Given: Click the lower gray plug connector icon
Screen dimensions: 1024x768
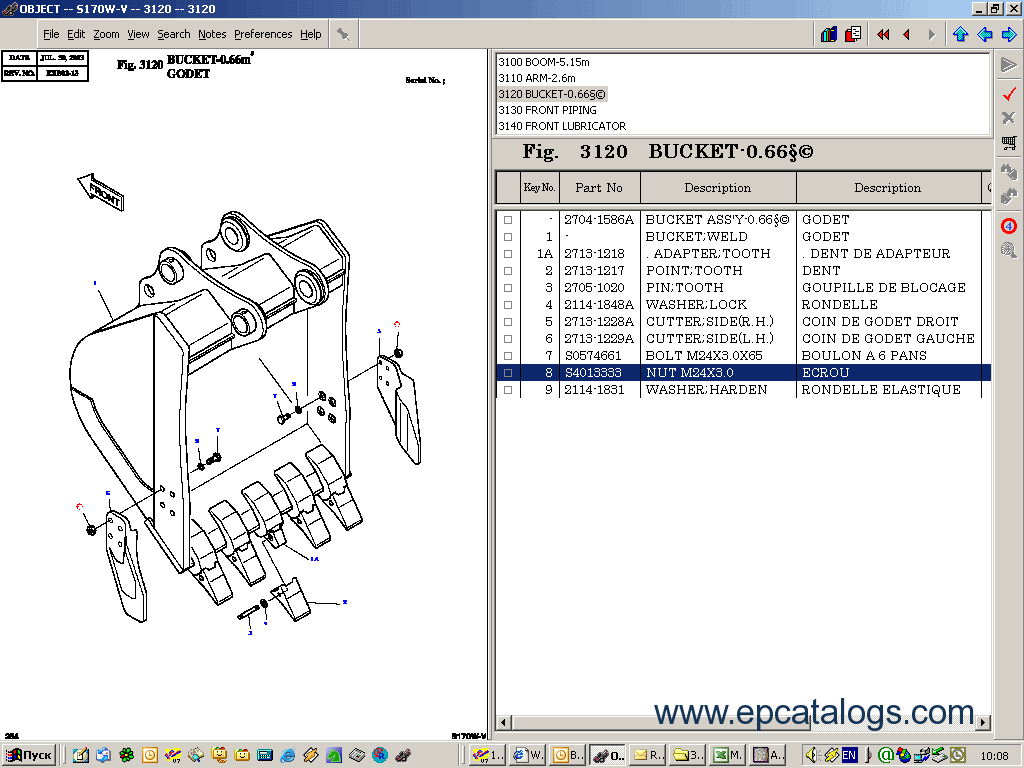Looking at the screenshot, I should click(x=1009, y=195).
